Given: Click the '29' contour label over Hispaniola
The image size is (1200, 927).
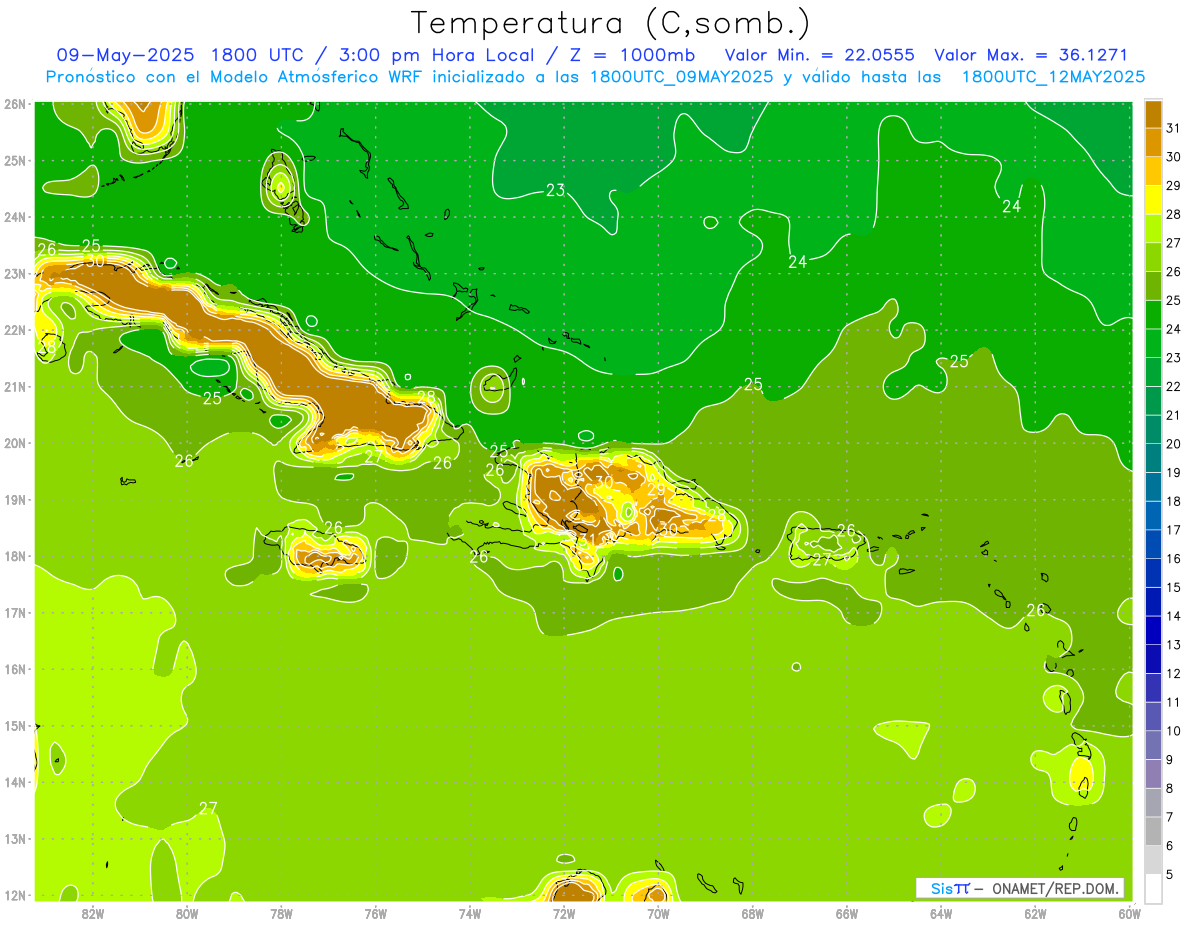Looking at the screenshot, I should (656, 490).
